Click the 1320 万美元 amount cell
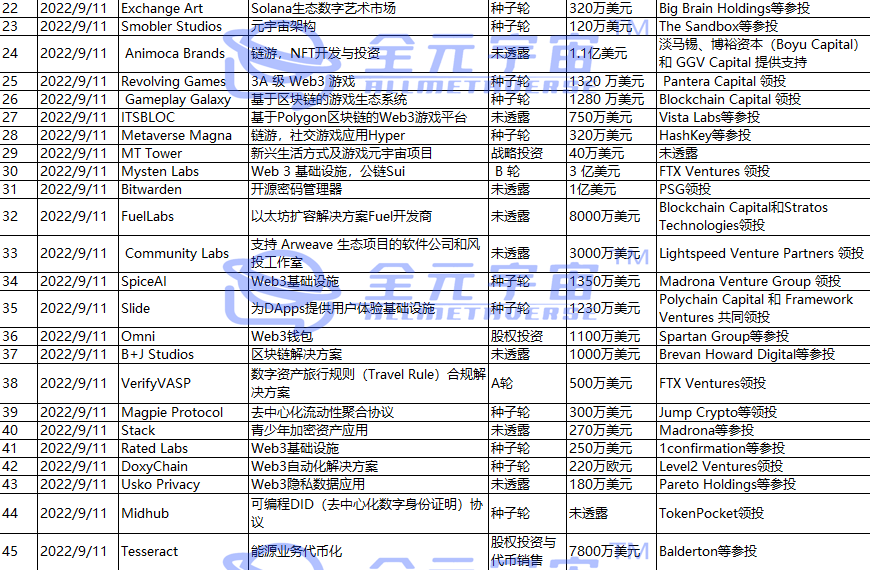Image resolution: width=870 pixels, height=570 pixels. pos(611,82)
